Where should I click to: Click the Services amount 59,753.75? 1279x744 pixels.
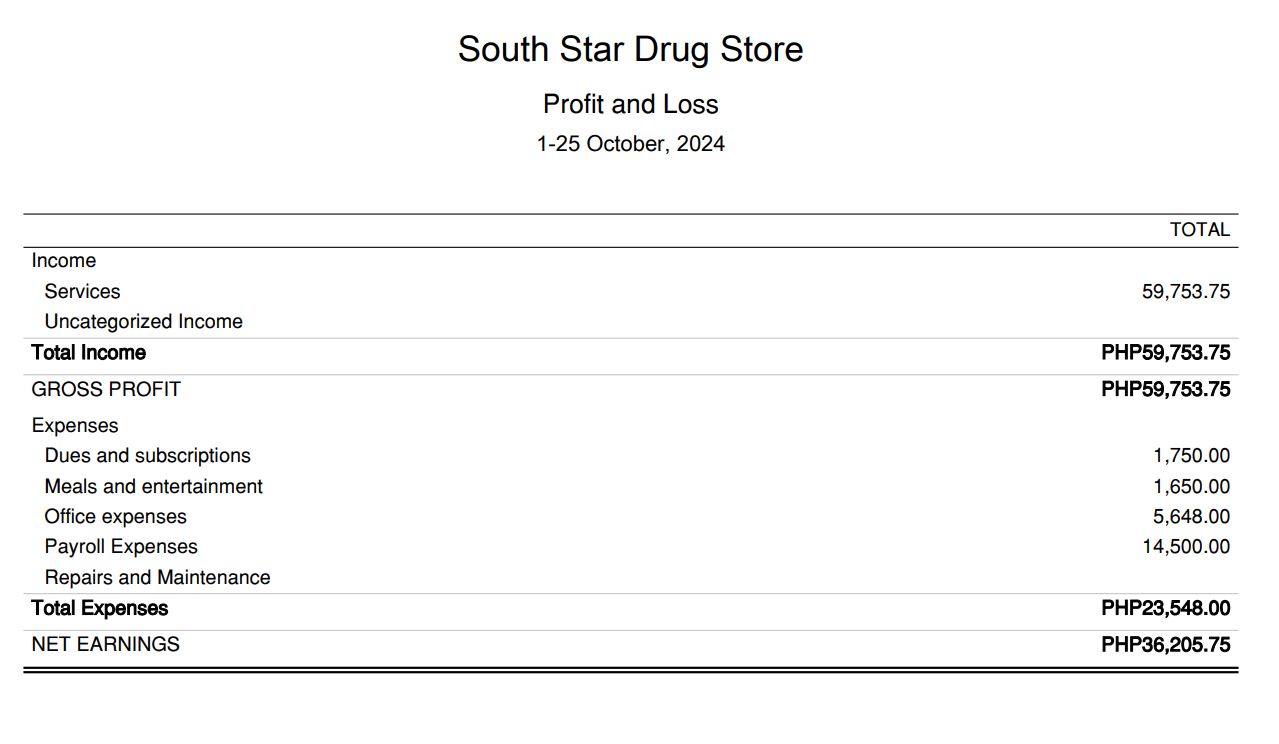(1185, 292)
